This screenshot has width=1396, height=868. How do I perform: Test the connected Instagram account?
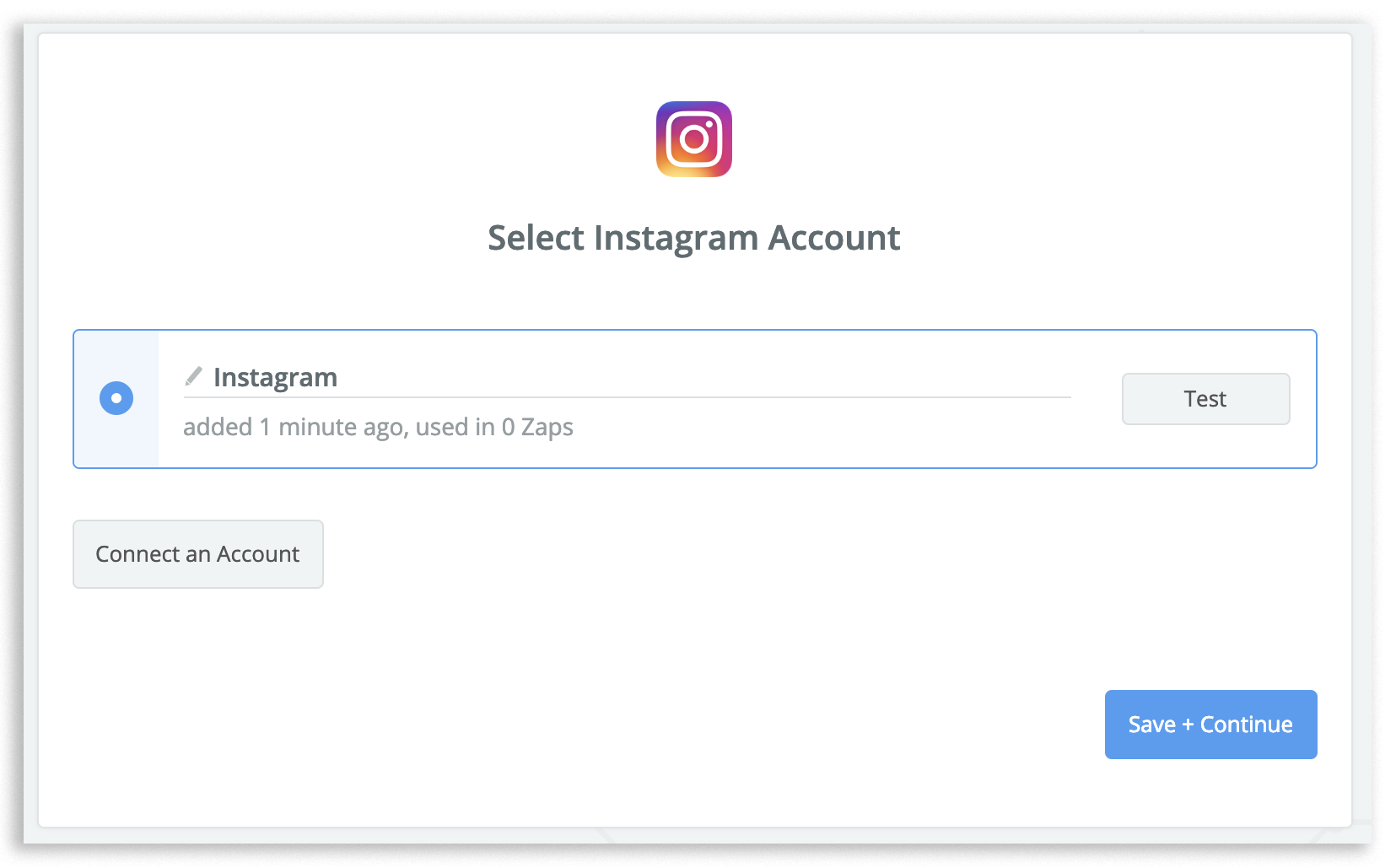(1205, 399)
